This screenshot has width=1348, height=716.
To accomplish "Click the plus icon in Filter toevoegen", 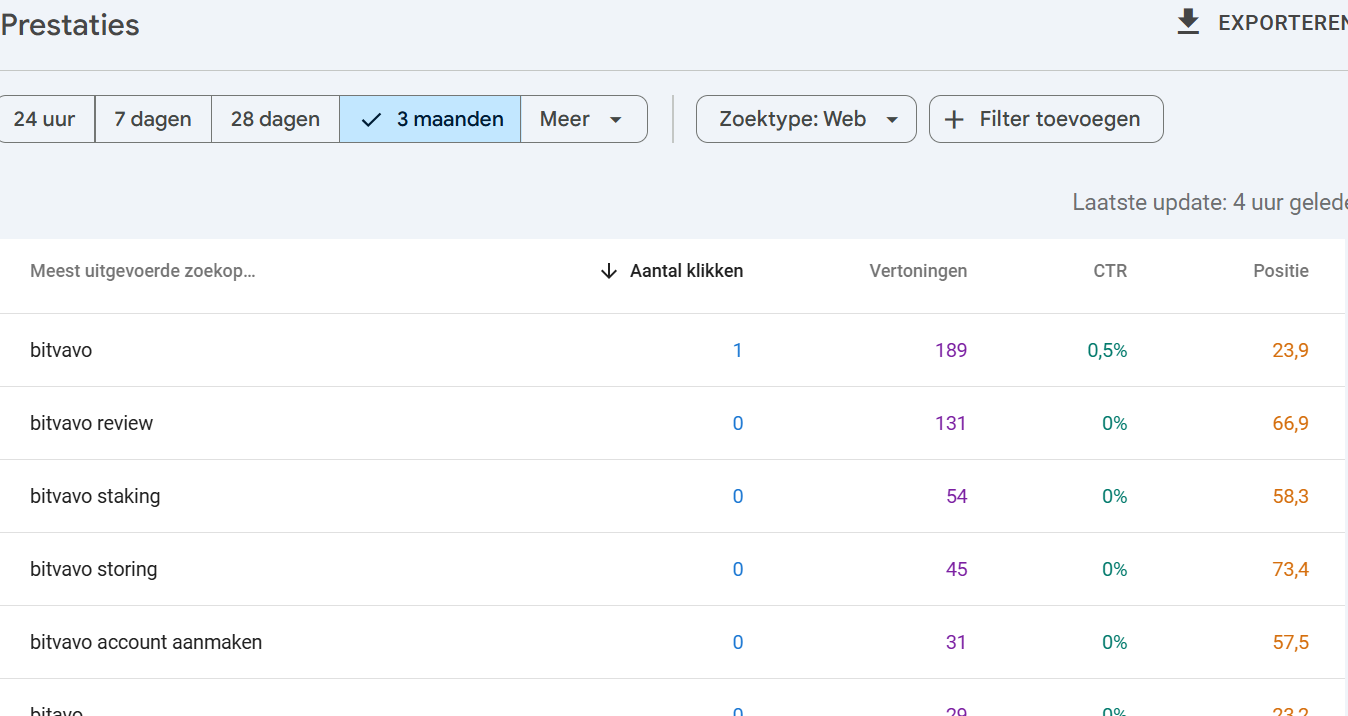I will tap(954, 120).
